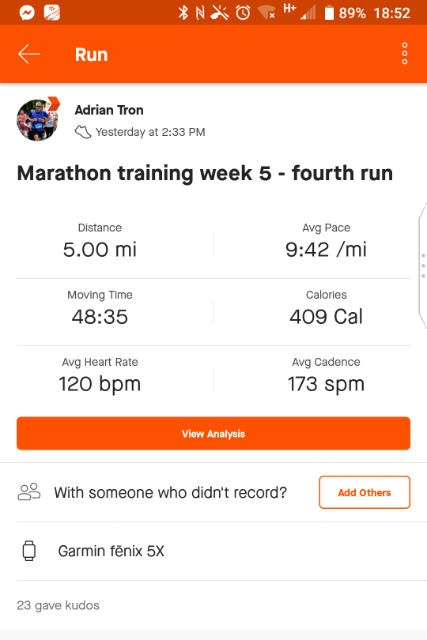This screenshot has width=427, height=640.
Task: Tap the Avg Heart Rate 120 bpm stat
Action: click(x=100, y=376)
